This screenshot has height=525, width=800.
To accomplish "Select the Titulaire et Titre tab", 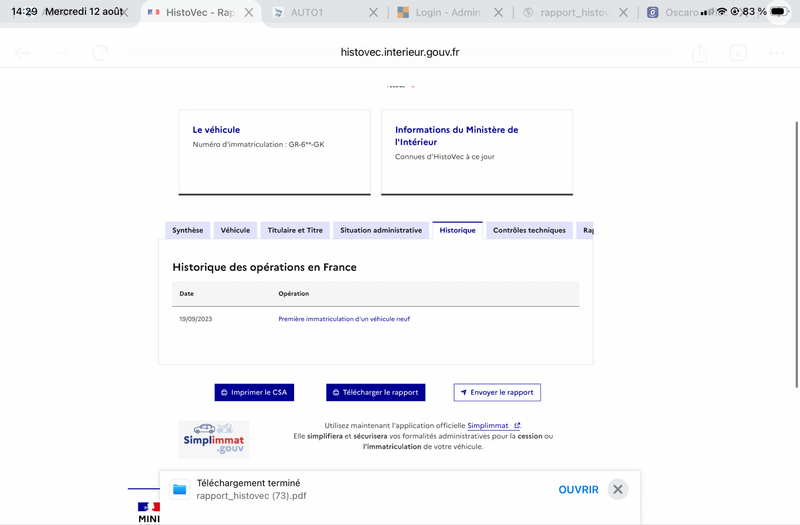I will click(x=295, y=230).
